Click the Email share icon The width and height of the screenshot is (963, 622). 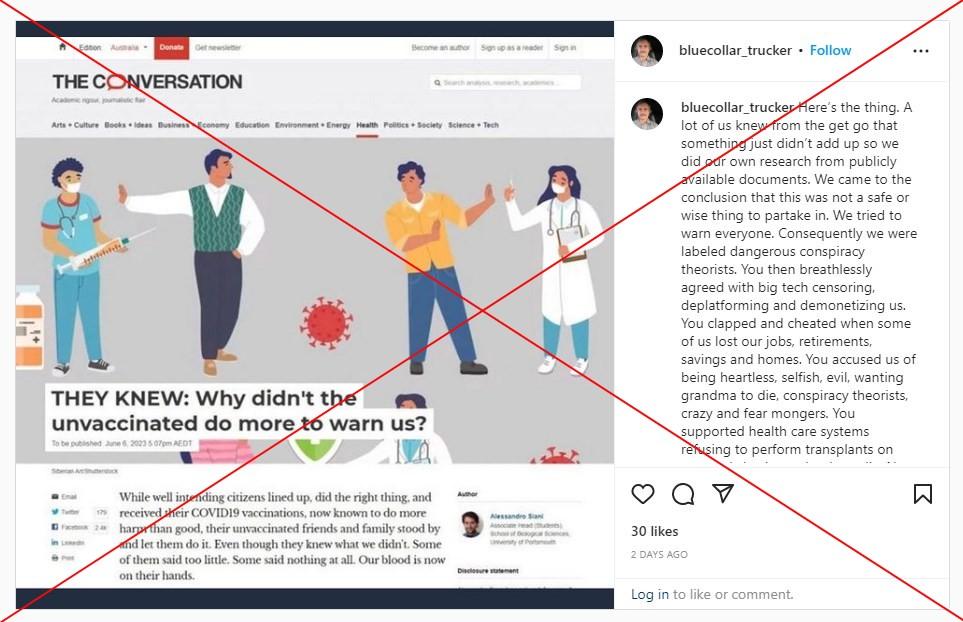pyautogui.click(x=55, y=496)
